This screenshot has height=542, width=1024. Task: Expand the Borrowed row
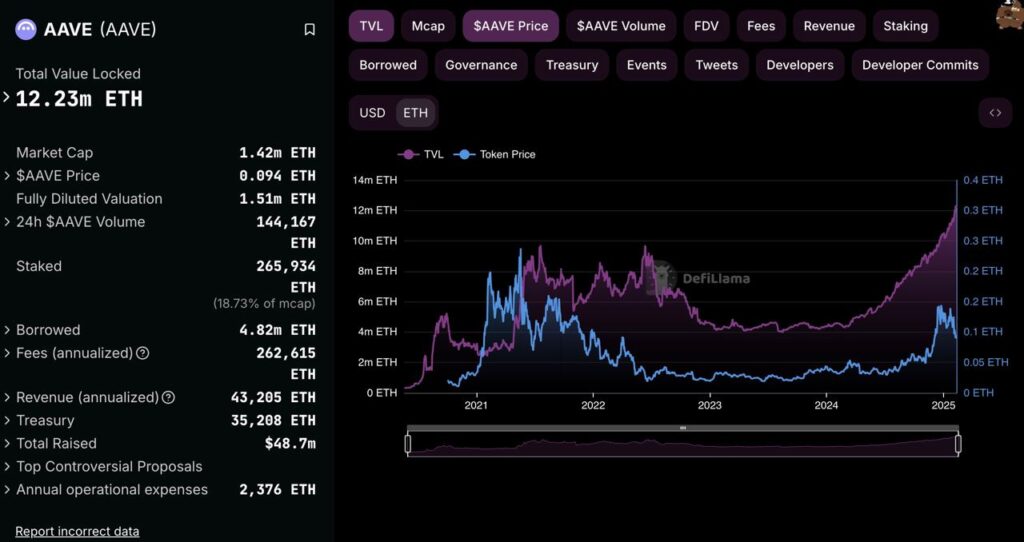(x=7, y=330)
